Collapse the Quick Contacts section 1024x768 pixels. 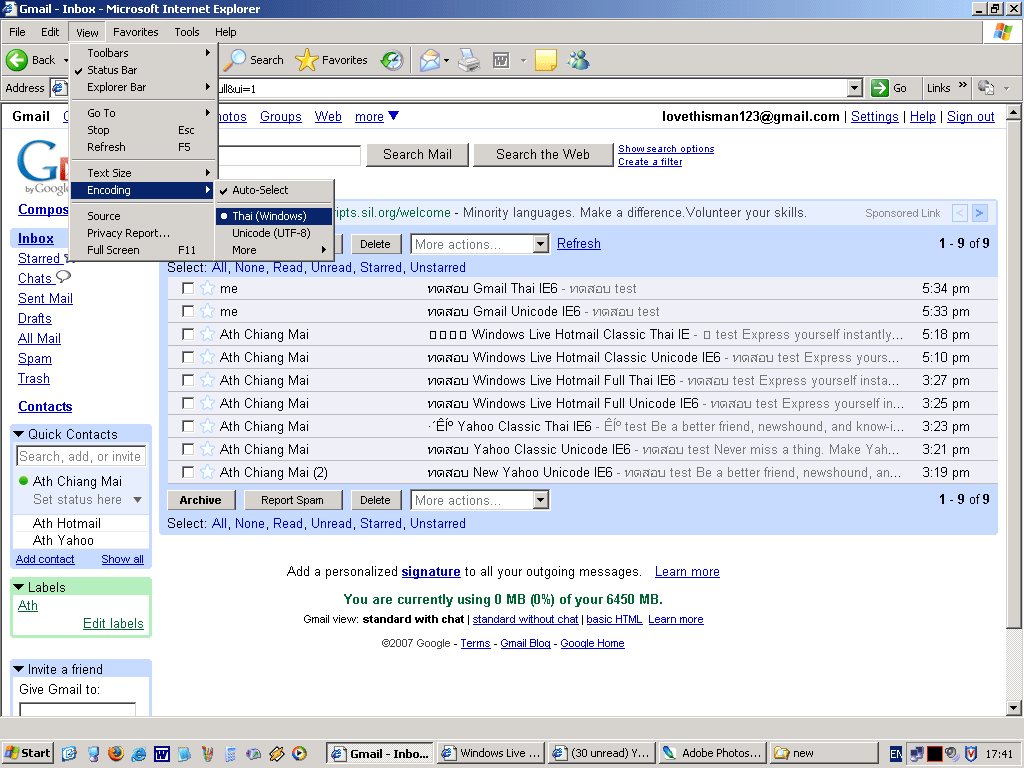pyautogui.click(x=19, y=434)
